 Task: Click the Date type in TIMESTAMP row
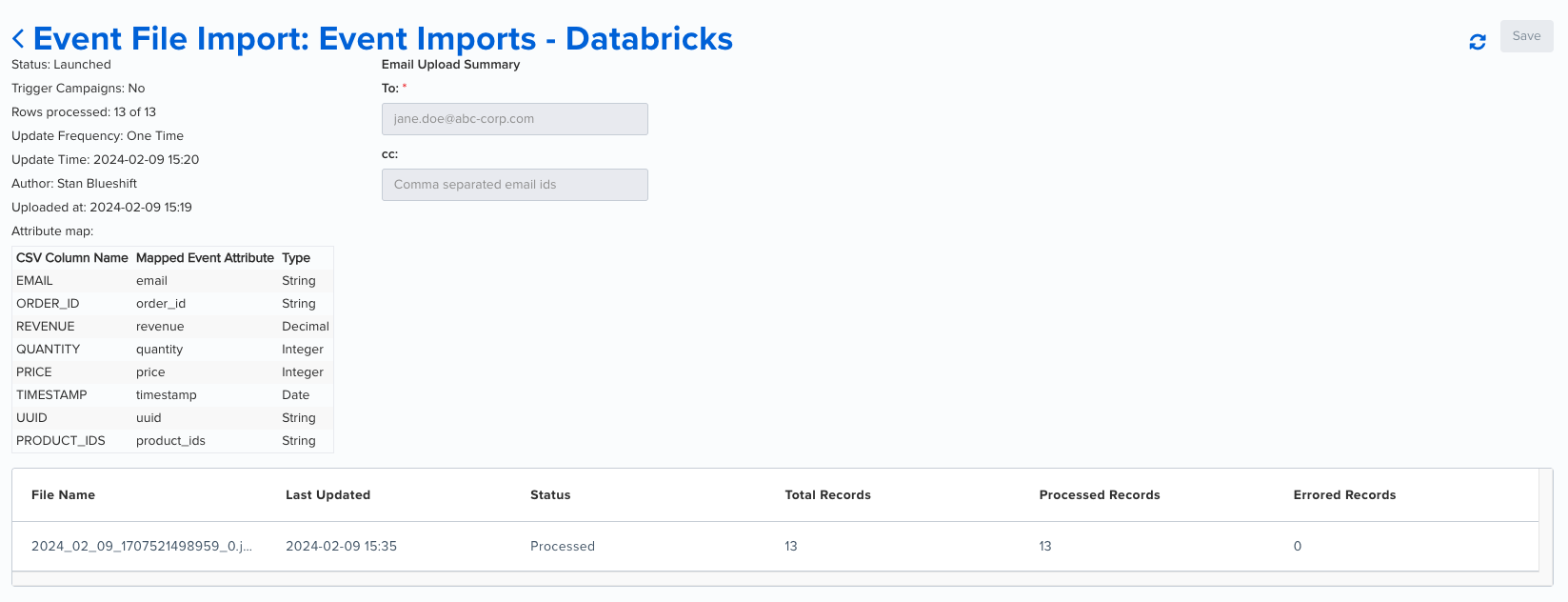pos(295,395)
